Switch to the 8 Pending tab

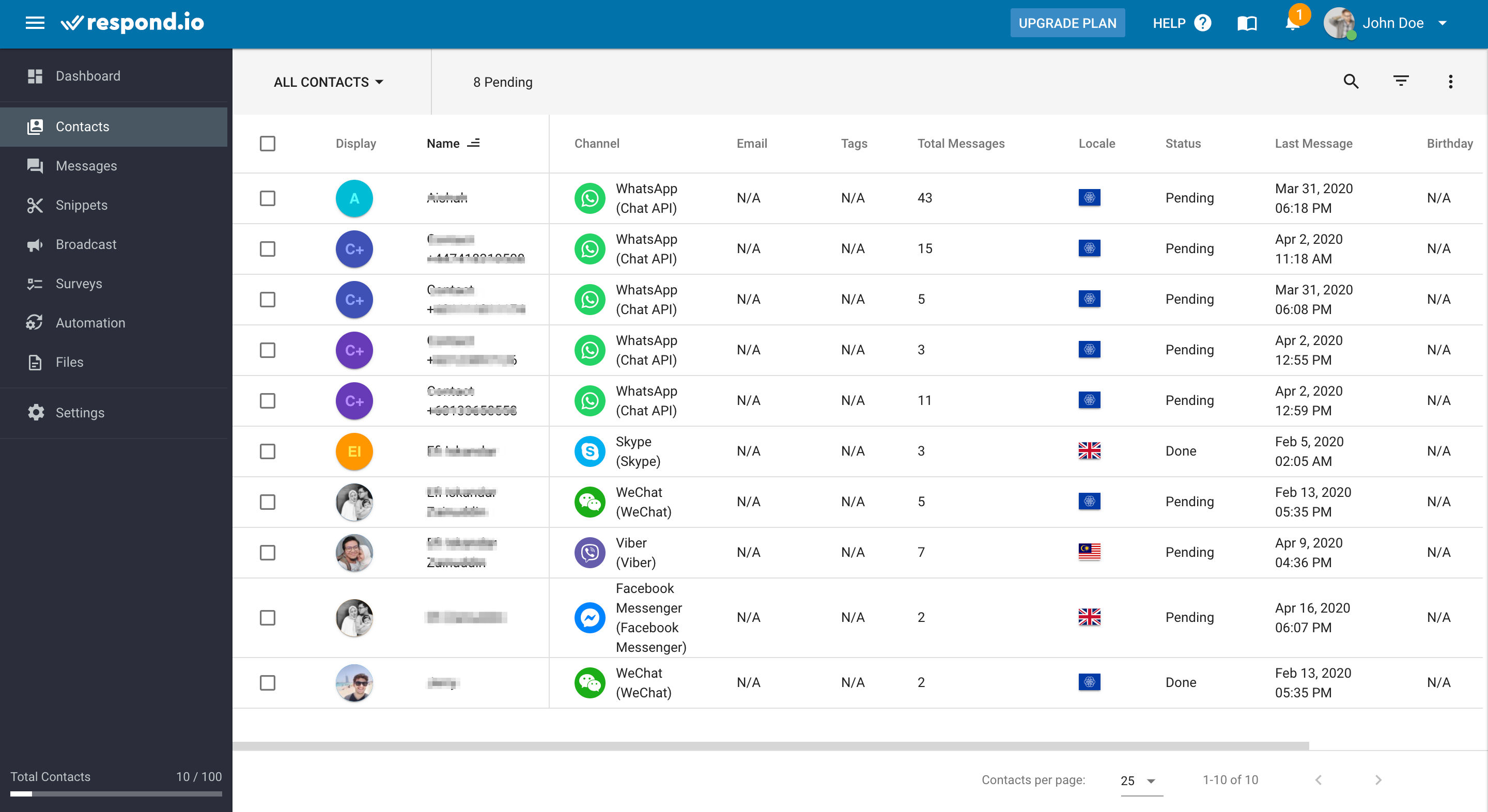tap(504, 82)
